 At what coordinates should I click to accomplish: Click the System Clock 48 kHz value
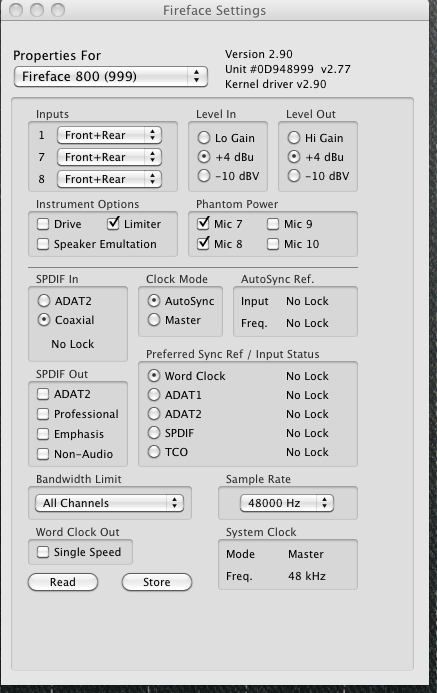pos(307,576)
